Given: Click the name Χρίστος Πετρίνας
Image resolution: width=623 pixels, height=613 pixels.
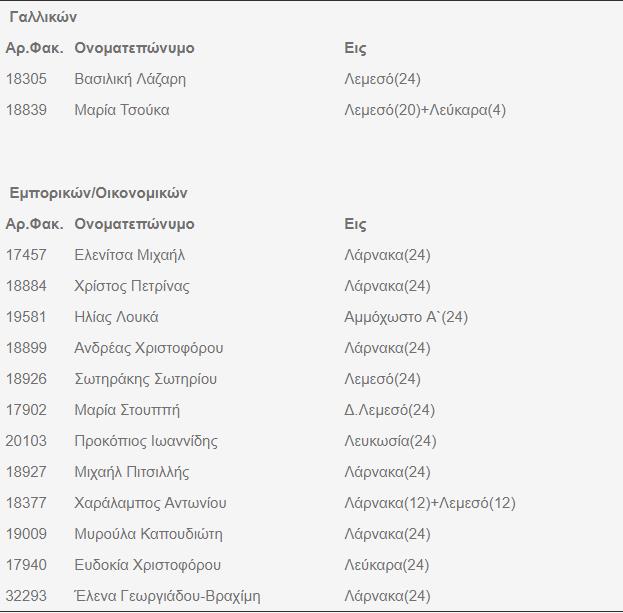Looking at the screenshot, I should tap(132, 286).
